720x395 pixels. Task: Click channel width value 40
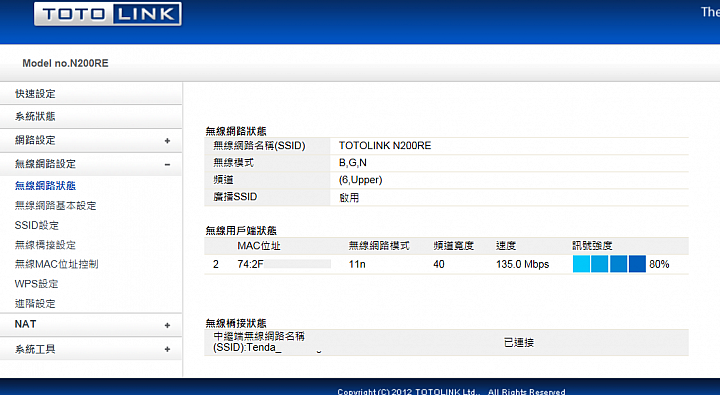pos(439,264)
